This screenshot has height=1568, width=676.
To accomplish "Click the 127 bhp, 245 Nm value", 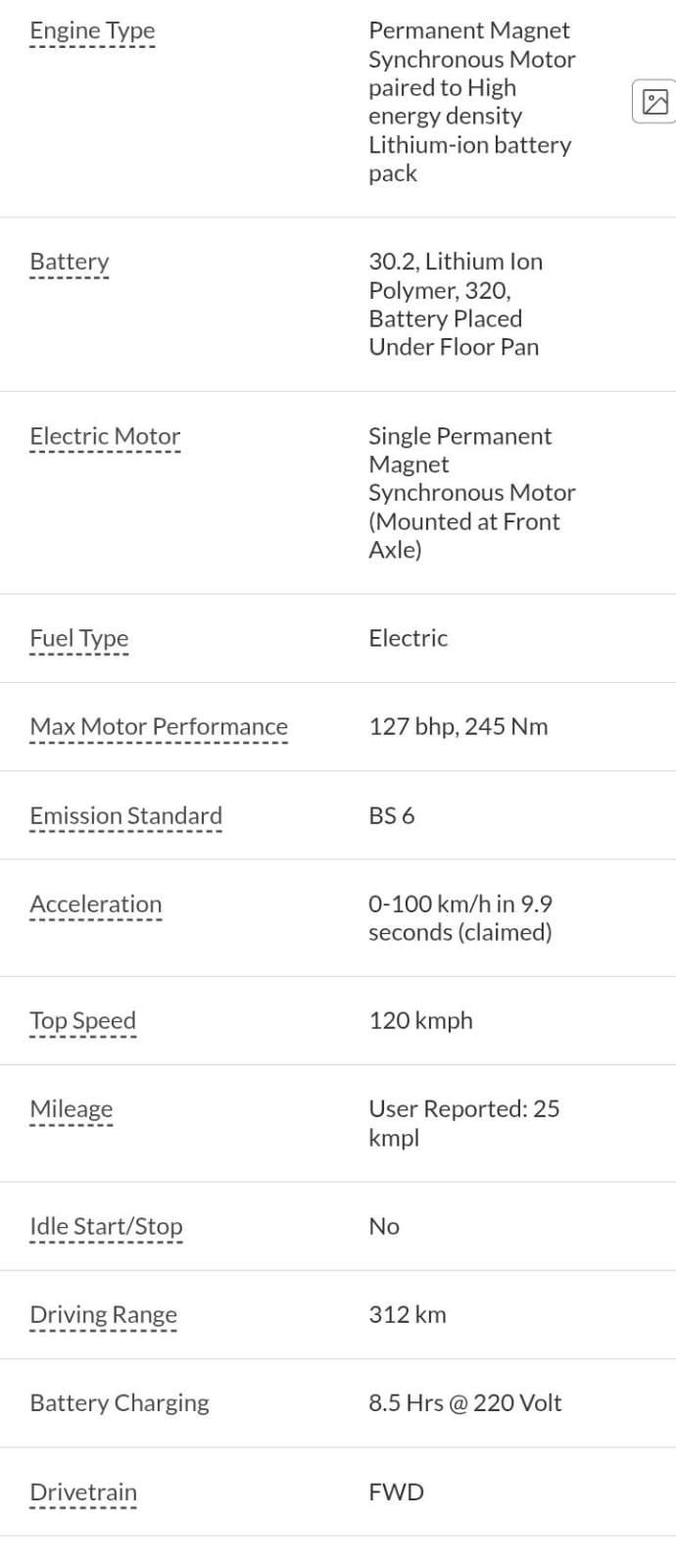I will coord(459,726).
